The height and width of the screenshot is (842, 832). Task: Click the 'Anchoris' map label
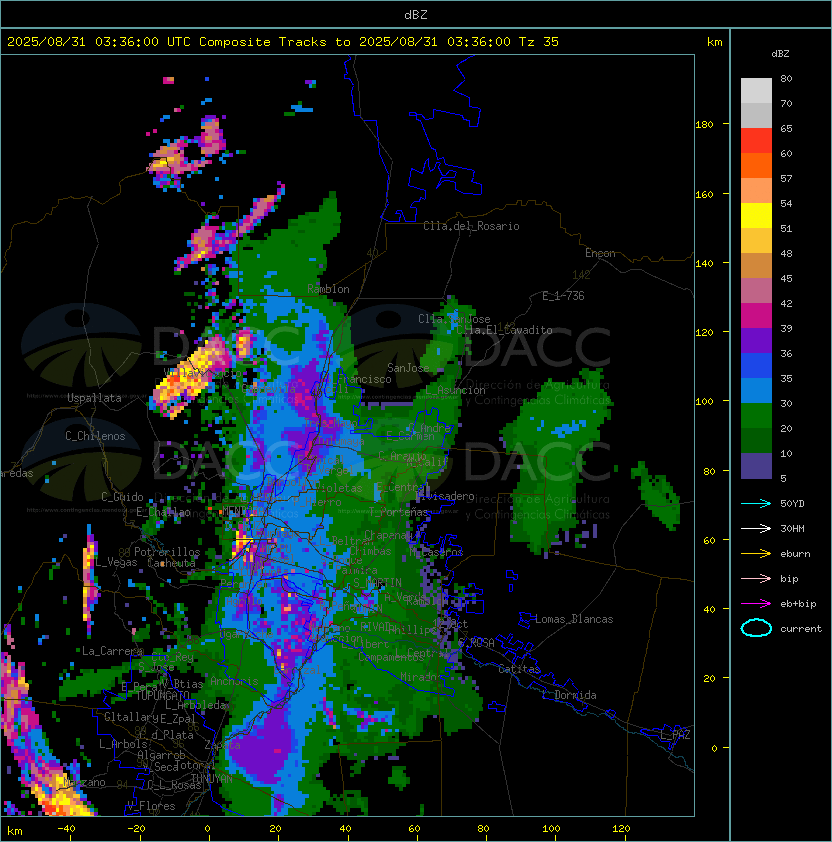pos(234,681)
